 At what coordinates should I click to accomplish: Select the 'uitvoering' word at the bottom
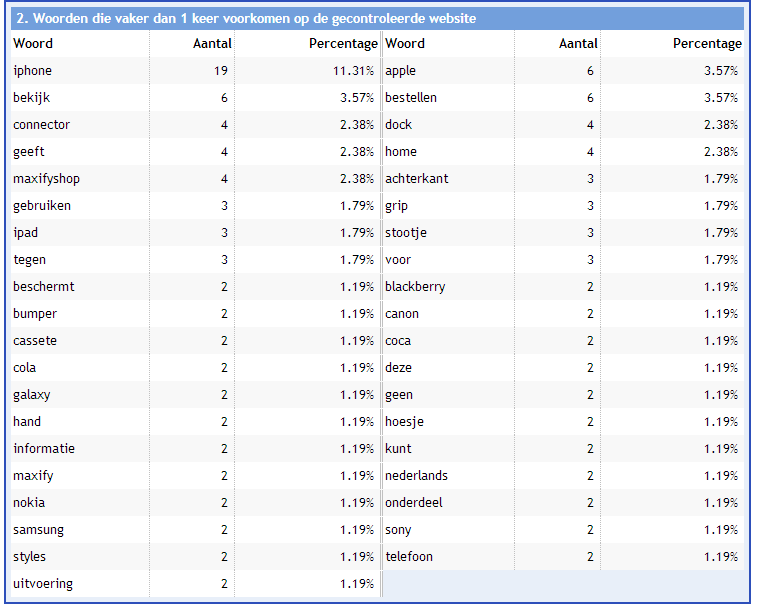point(43,584)
